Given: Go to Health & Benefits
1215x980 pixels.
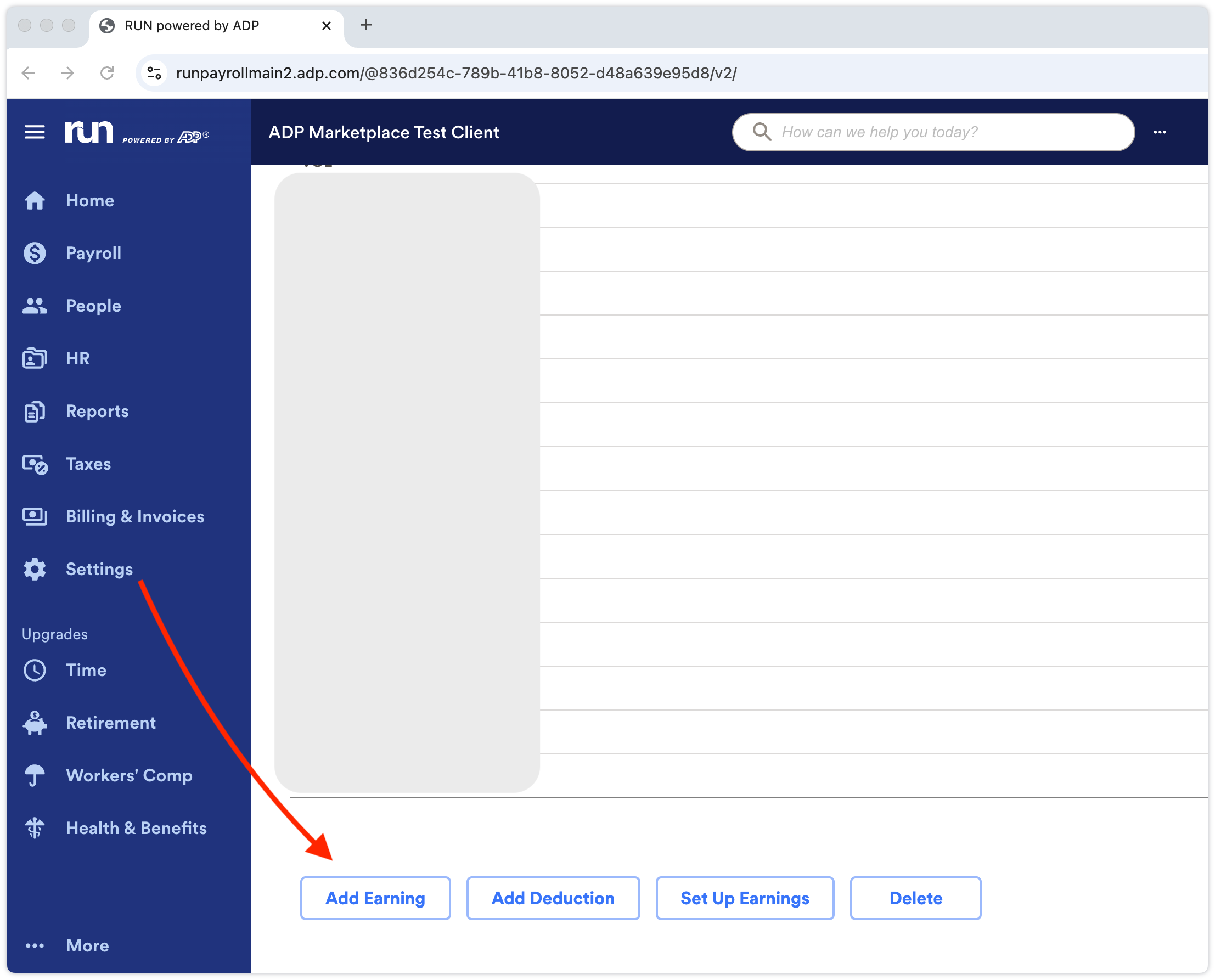Looking at the screenshot, I should click(x=136, y=828).
